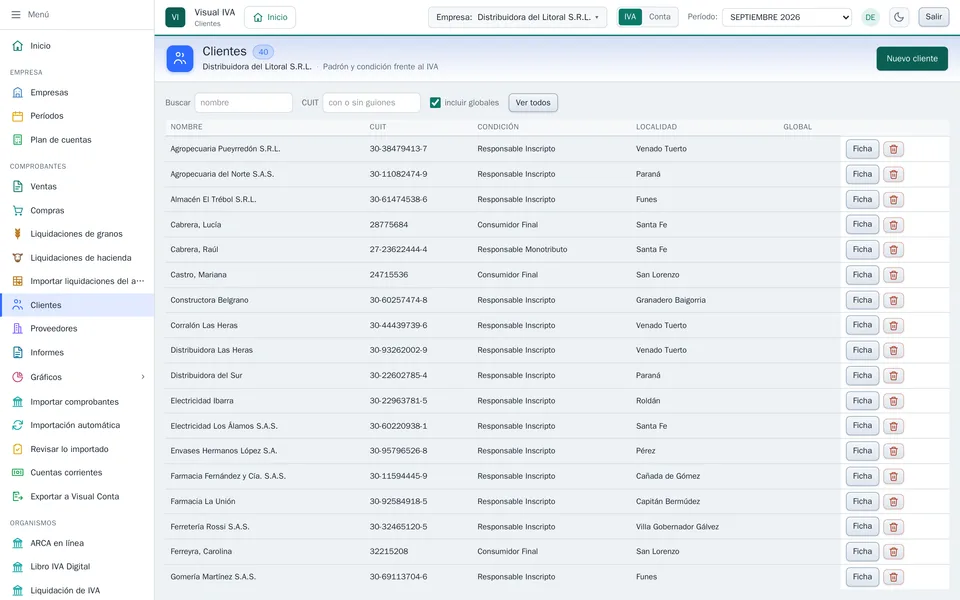Viewport: 960px width, 600px height.
Task: Open the Compras cart icon
Action: (x=18, y=211)
